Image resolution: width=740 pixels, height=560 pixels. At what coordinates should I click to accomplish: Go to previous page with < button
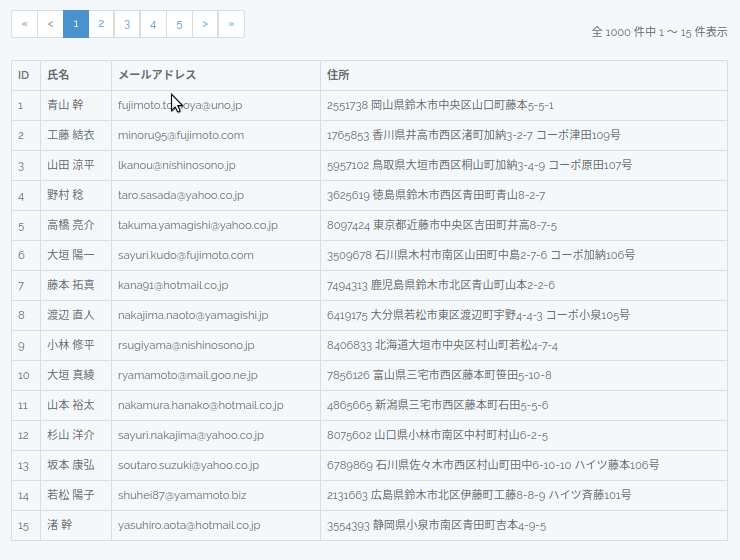pyautogui.click(x=50, y=24)
